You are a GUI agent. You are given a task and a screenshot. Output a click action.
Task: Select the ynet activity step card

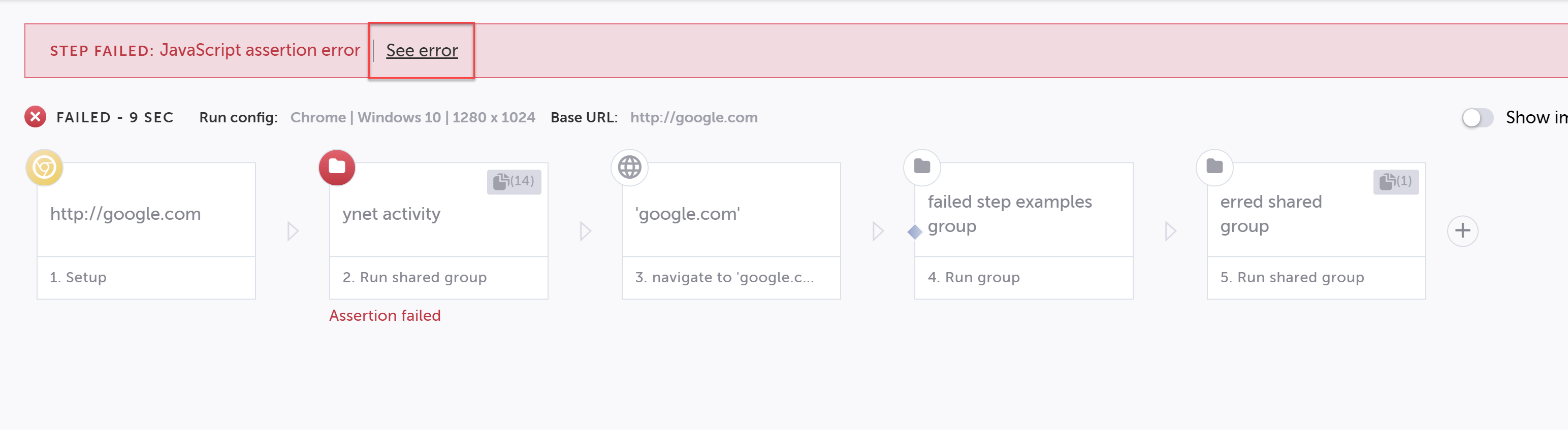click(x=438, y=214)
